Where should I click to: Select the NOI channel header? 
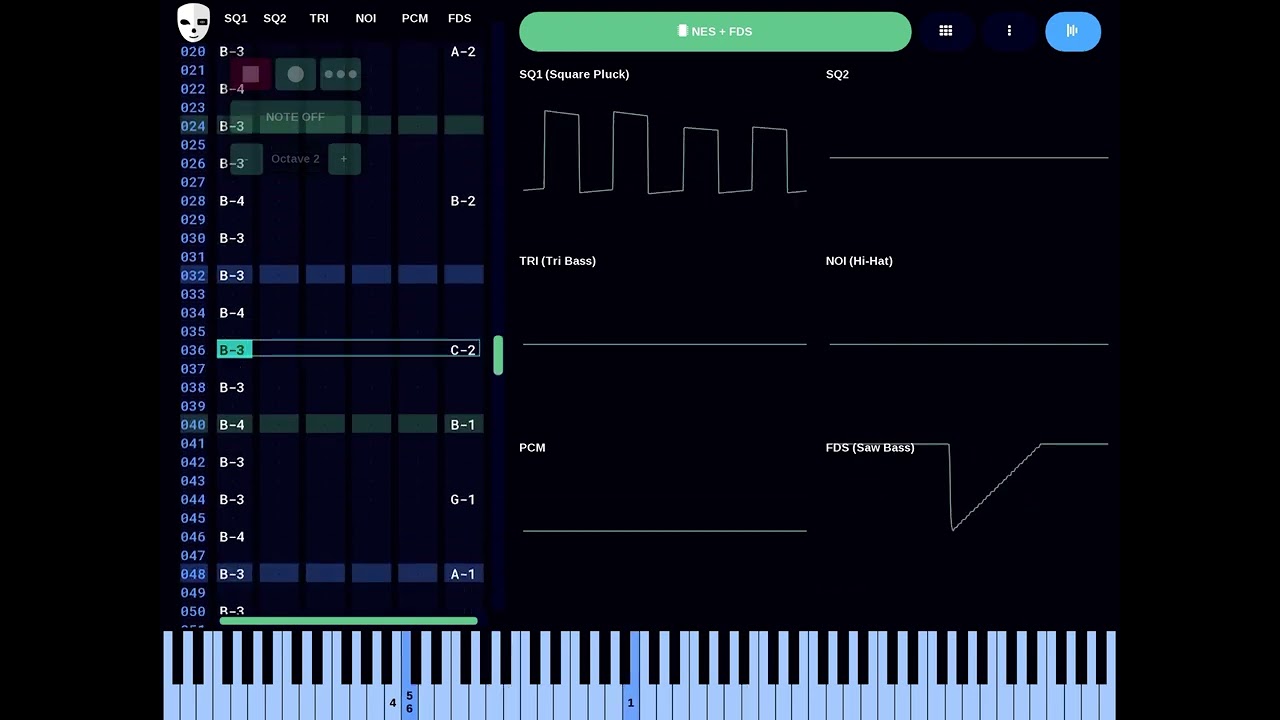[366, 18]
